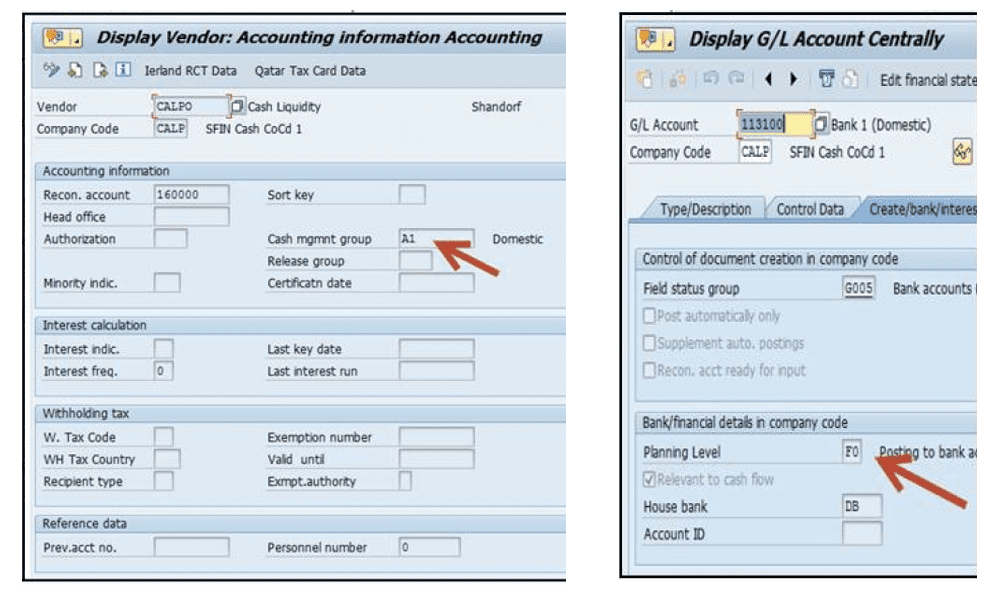This screenshot has height=596, width=993.
Task: Toggle Relevant to cash flow checkbox
Action: (650, 480)
